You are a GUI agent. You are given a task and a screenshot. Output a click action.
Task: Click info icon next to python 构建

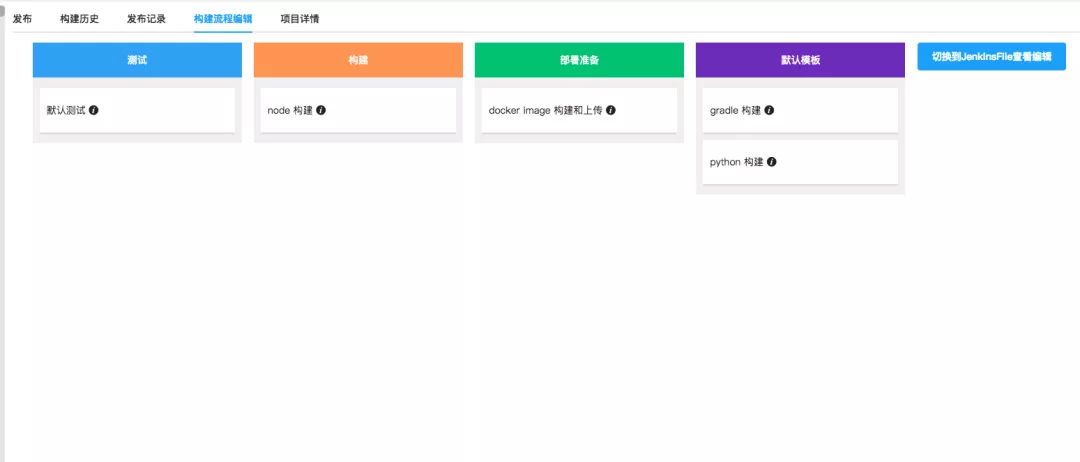pyautogui.click(x=772, y=162)
